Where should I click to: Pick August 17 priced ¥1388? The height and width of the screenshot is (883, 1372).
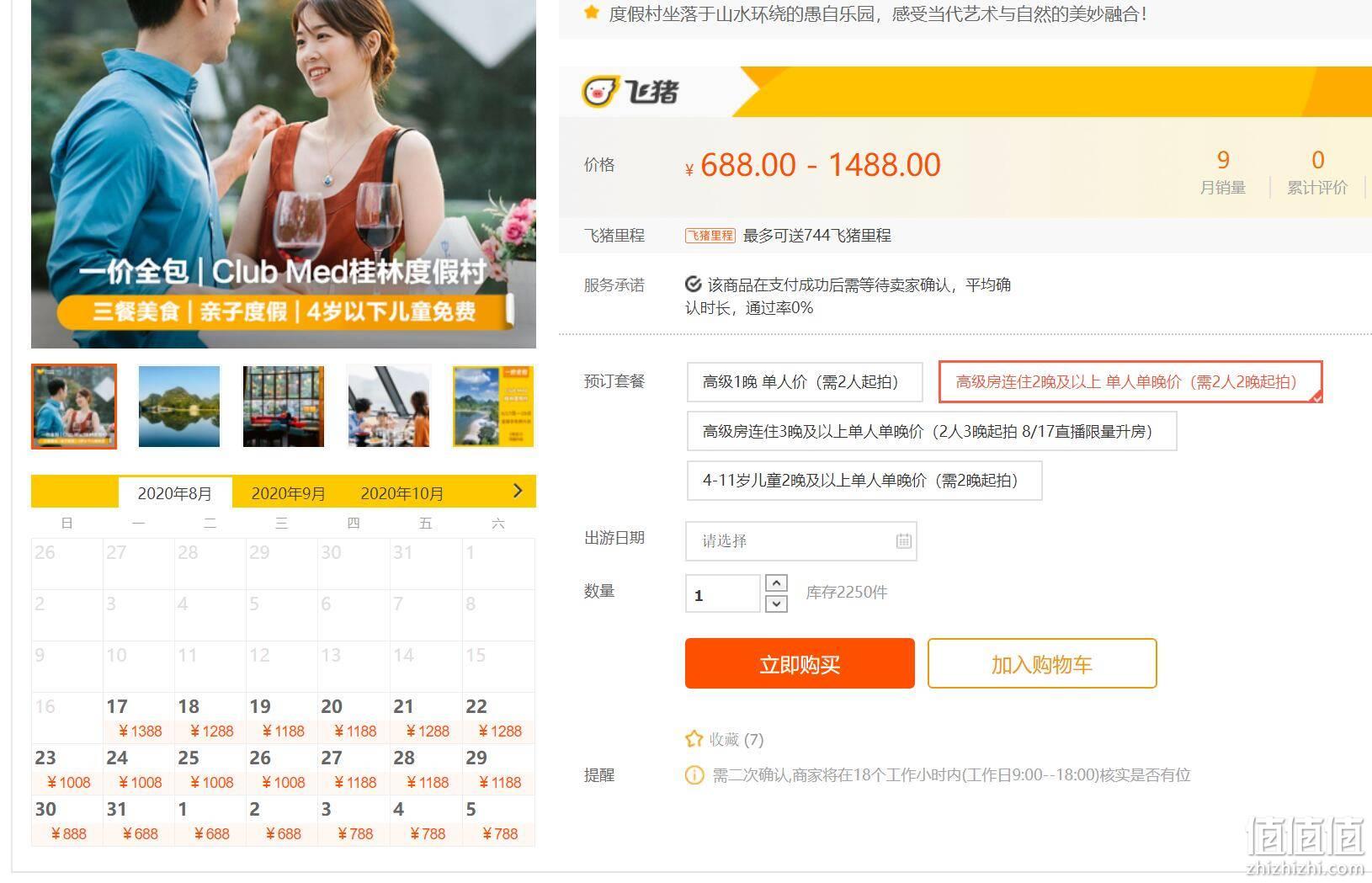click(x=139, y=717)
